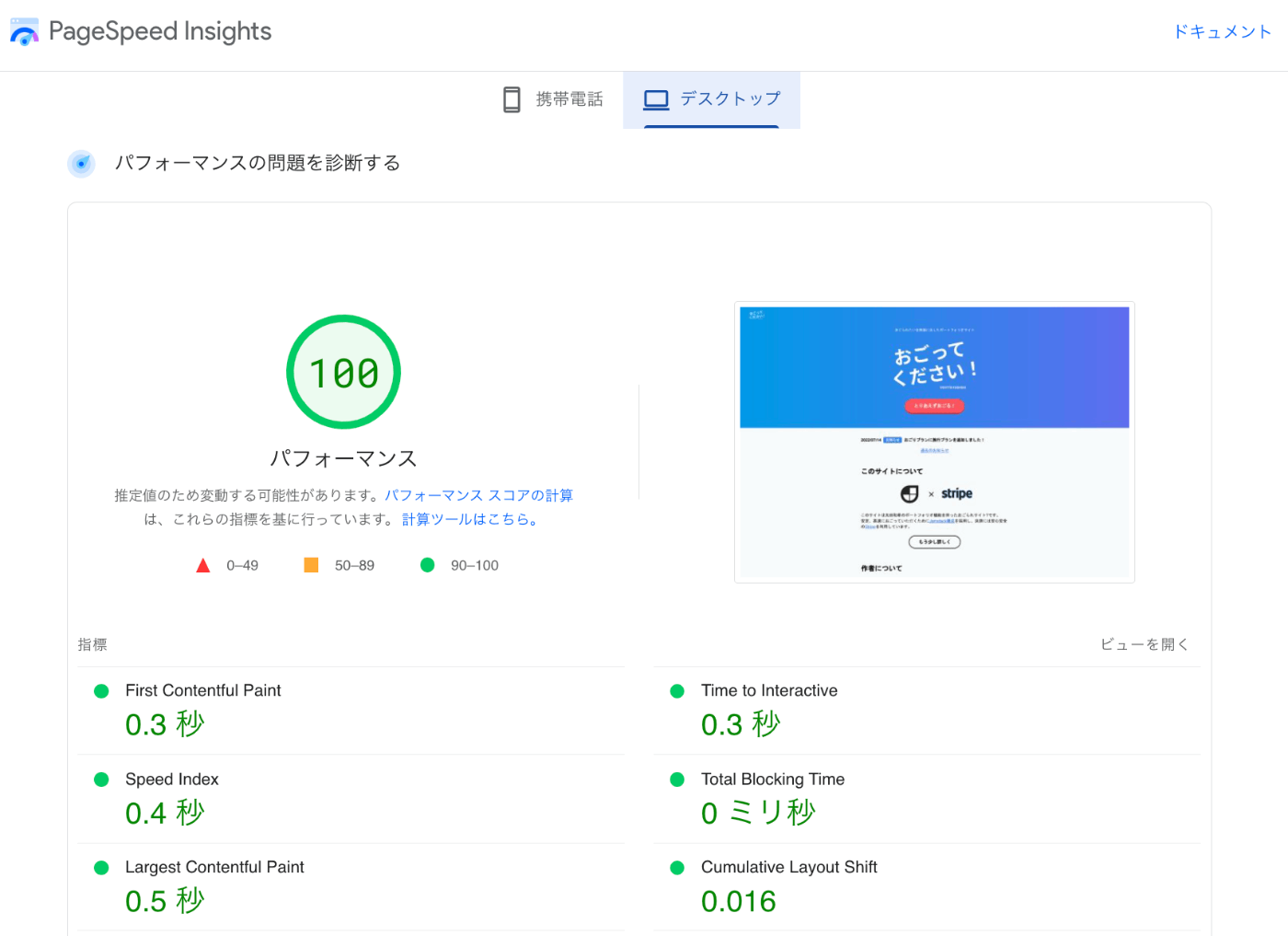Image resolution: width=1288 pixels, height=936 pixels.
Task: Click the green dot beside Cumulative Layout Shift
Action: [x=677, y=868]
